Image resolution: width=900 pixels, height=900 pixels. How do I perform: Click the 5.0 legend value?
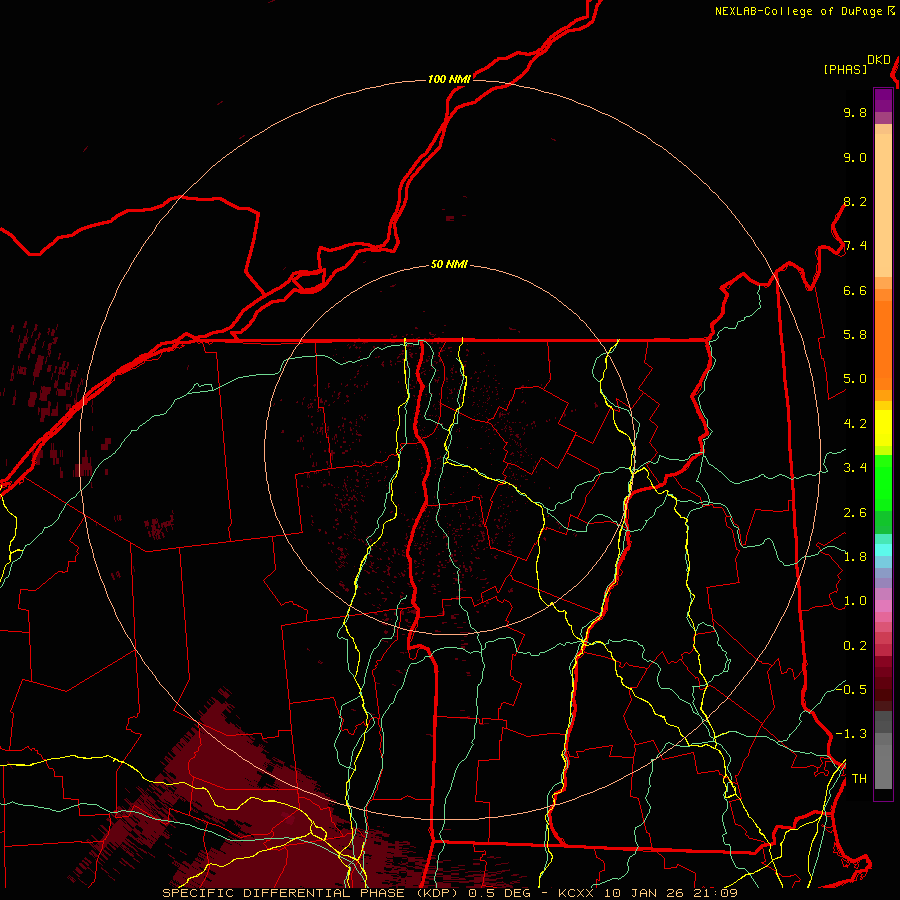(x=855, y=379)
